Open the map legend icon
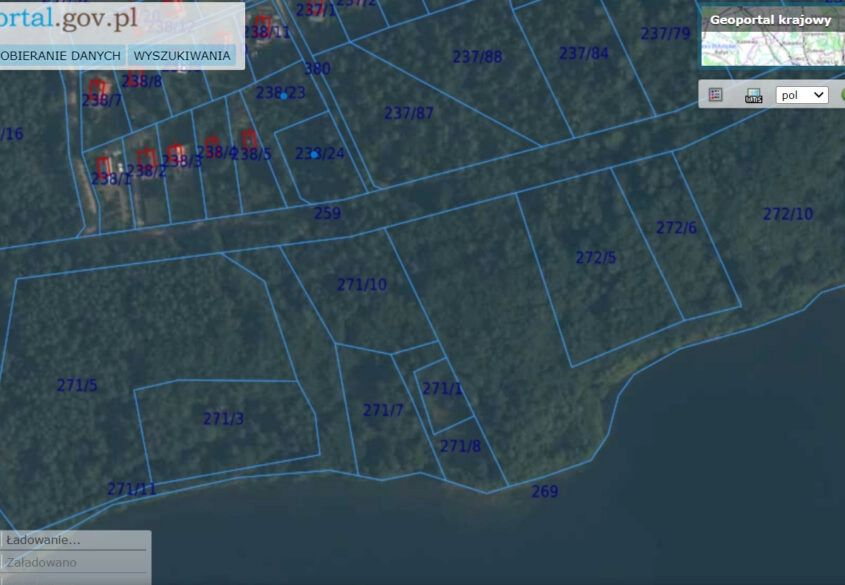 pos(715,95)
